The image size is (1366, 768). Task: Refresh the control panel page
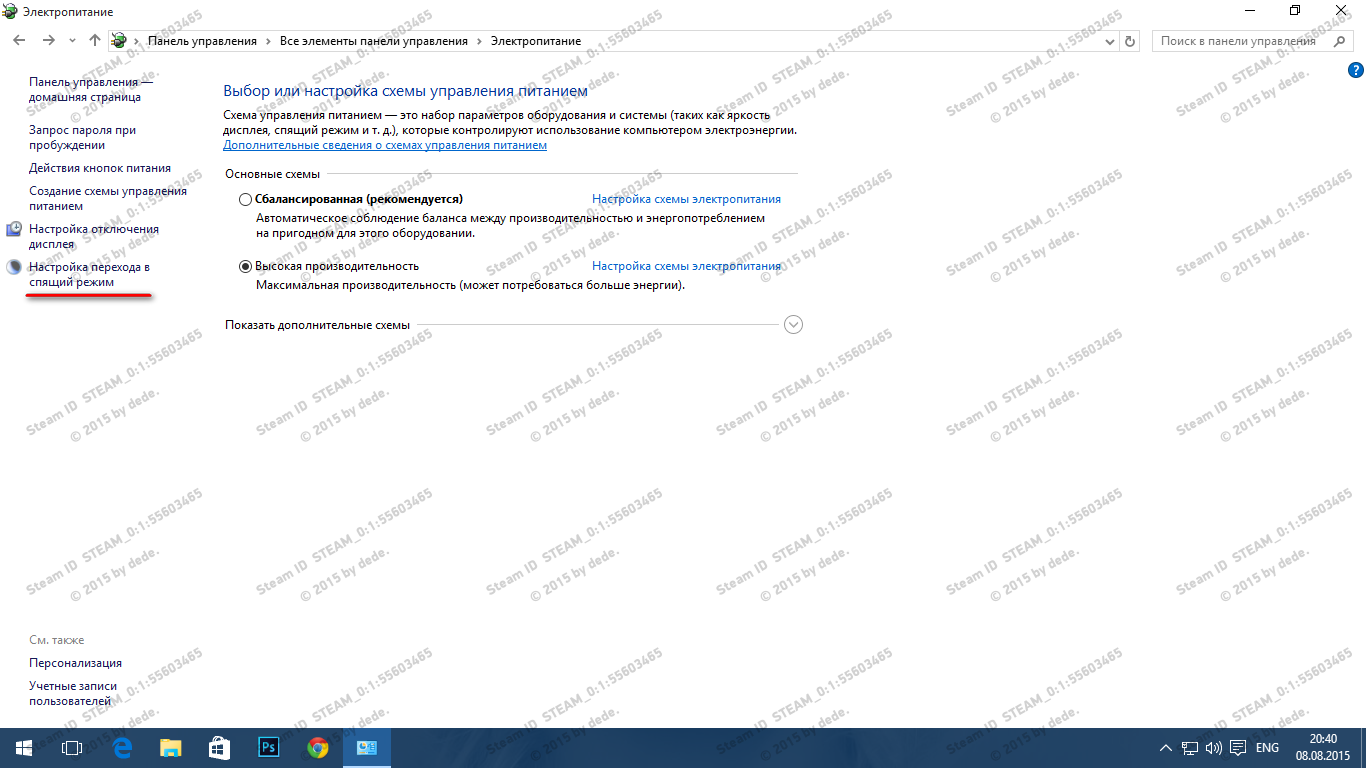click(1130, 41)
